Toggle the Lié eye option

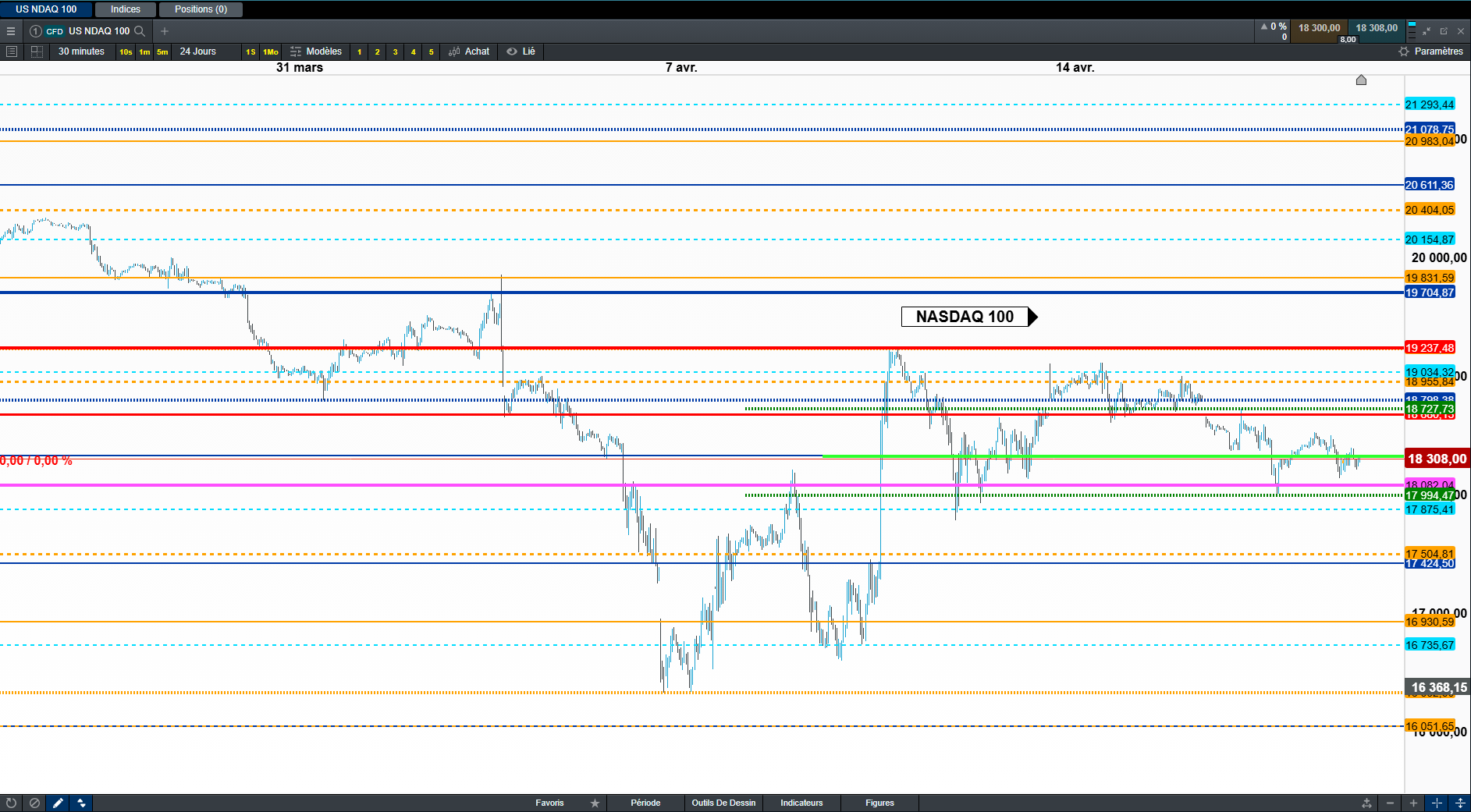(x=512, y=51)
